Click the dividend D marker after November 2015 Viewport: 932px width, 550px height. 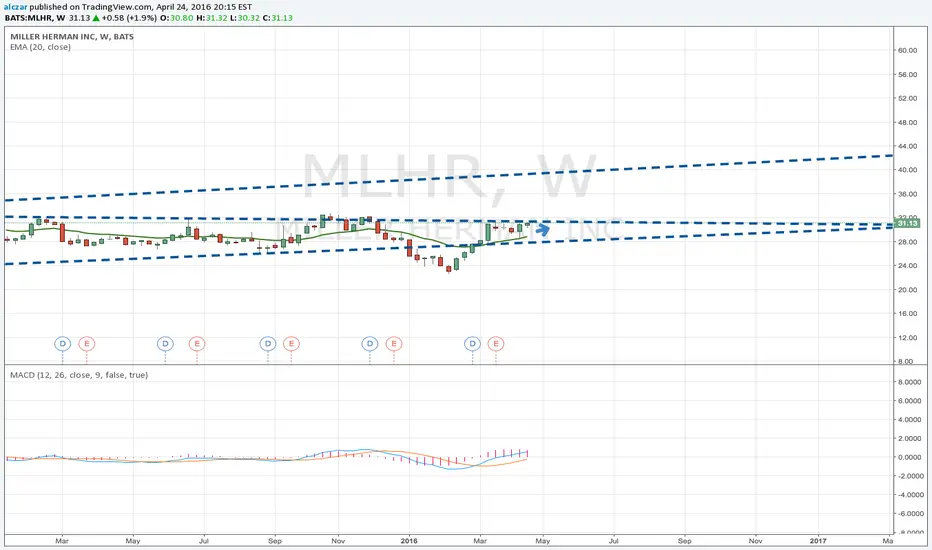pos(370,344)
